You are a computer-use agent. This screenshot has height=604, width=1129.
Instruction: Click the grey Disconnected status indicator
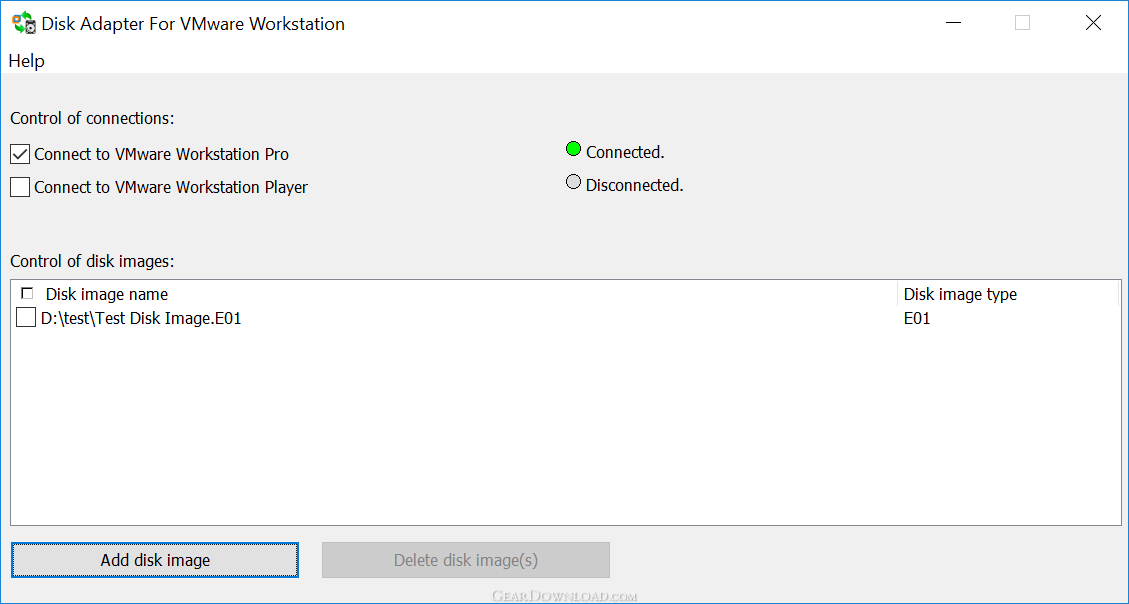coord(573,182)
